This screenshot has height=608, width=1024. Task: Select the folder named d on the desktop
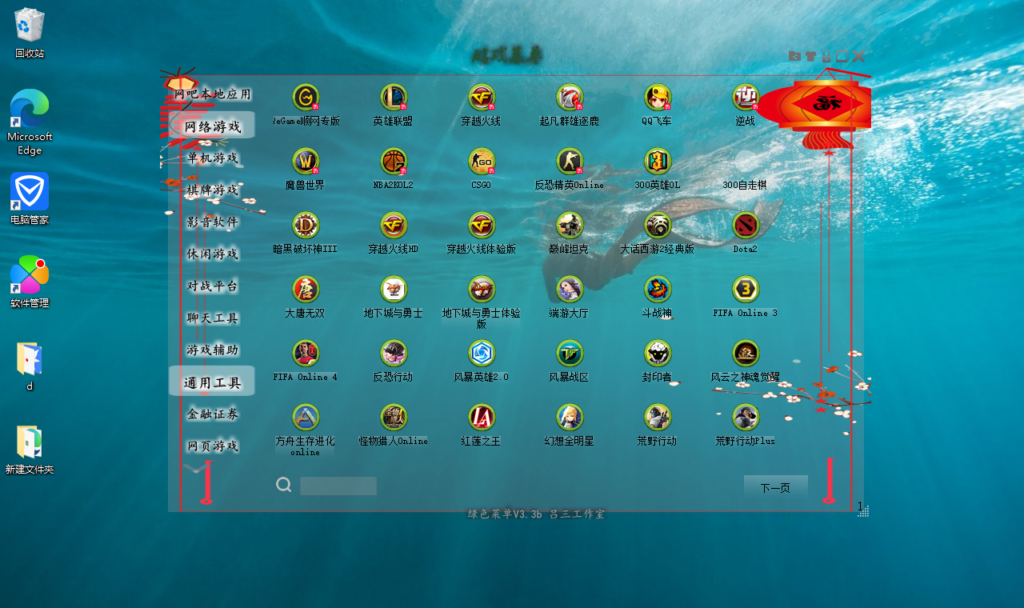[x=29, y=366]
